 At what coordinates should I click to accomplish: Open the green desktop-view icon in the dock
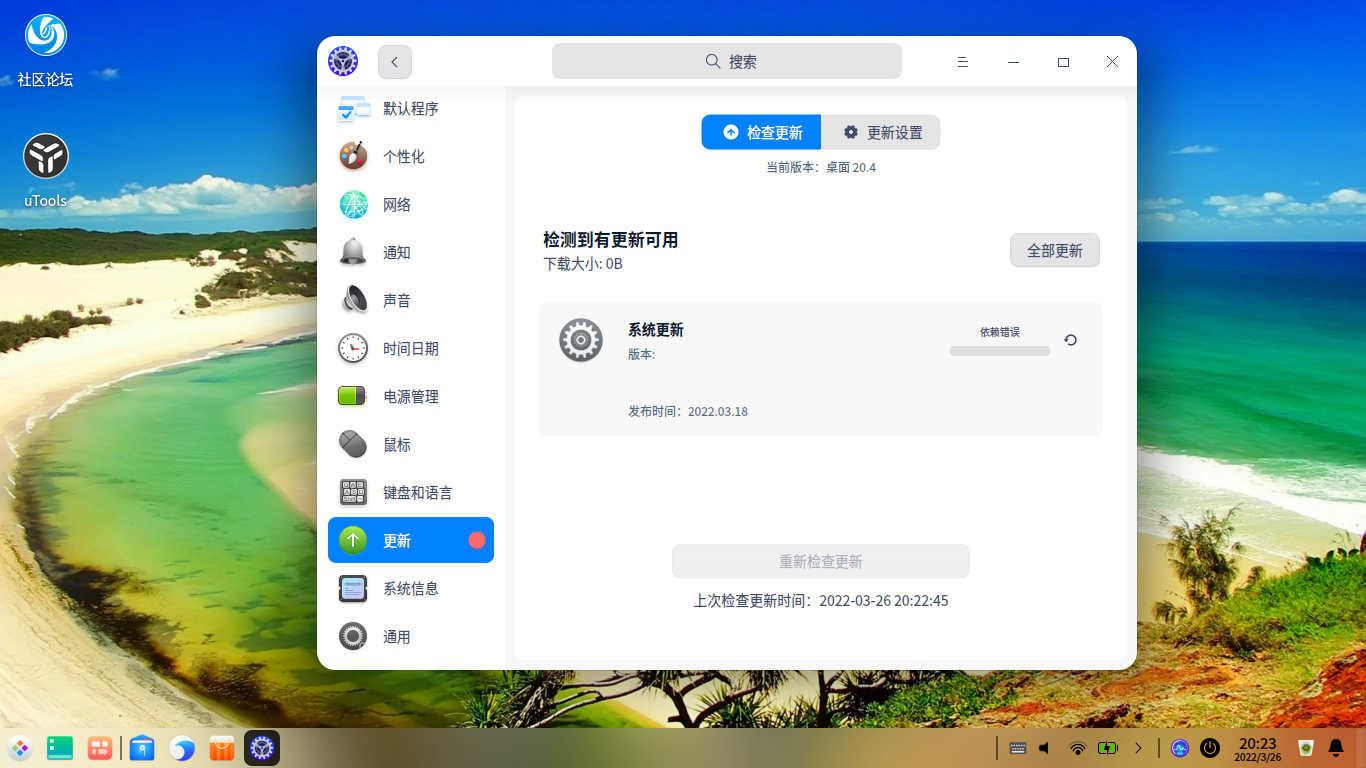click(60, 748)
